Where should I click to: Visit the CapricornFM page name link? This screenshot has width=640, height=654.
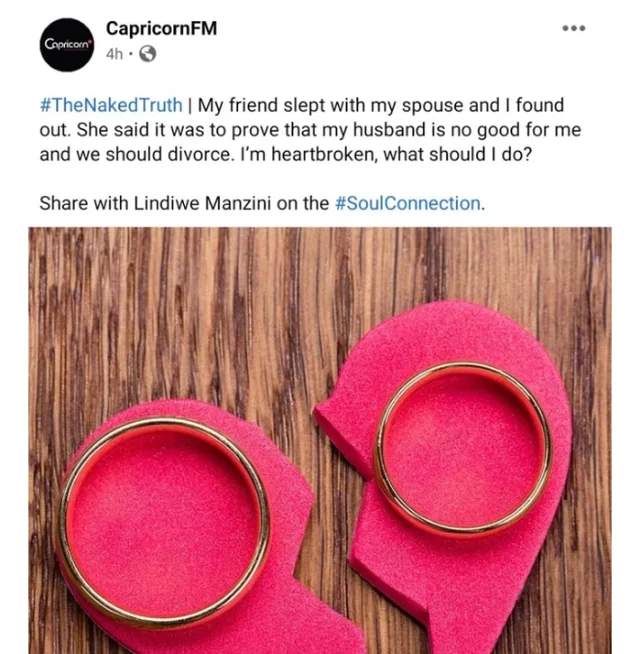point(161,28)
